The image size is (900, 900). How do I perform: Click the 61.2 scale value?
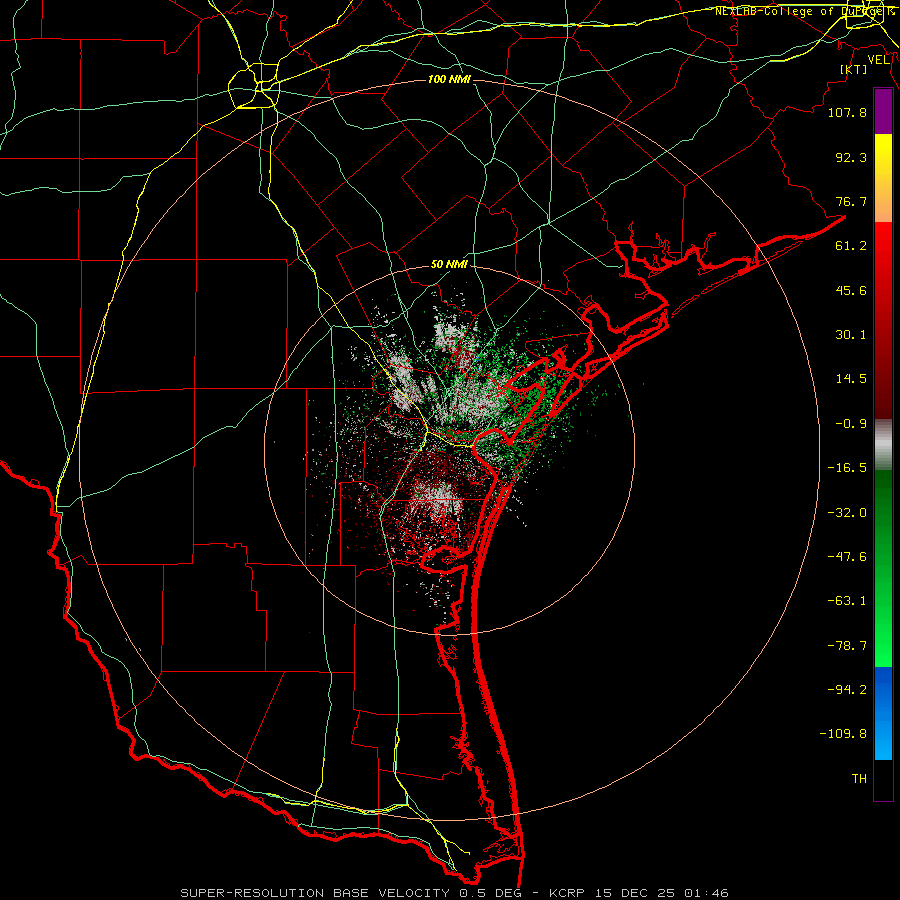(851, 246)
